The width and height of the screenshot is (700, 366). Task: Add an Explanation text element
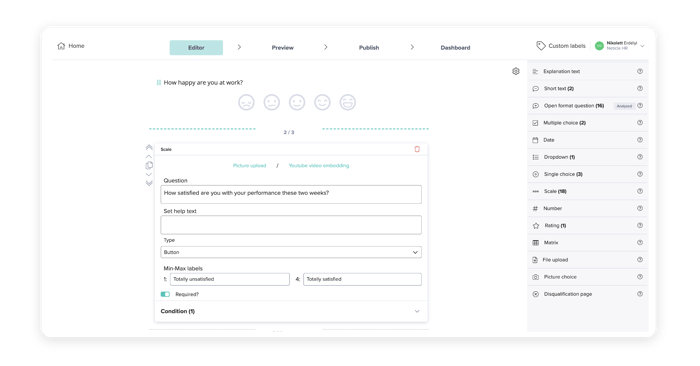pyautogui.click(x=588, y=71)
